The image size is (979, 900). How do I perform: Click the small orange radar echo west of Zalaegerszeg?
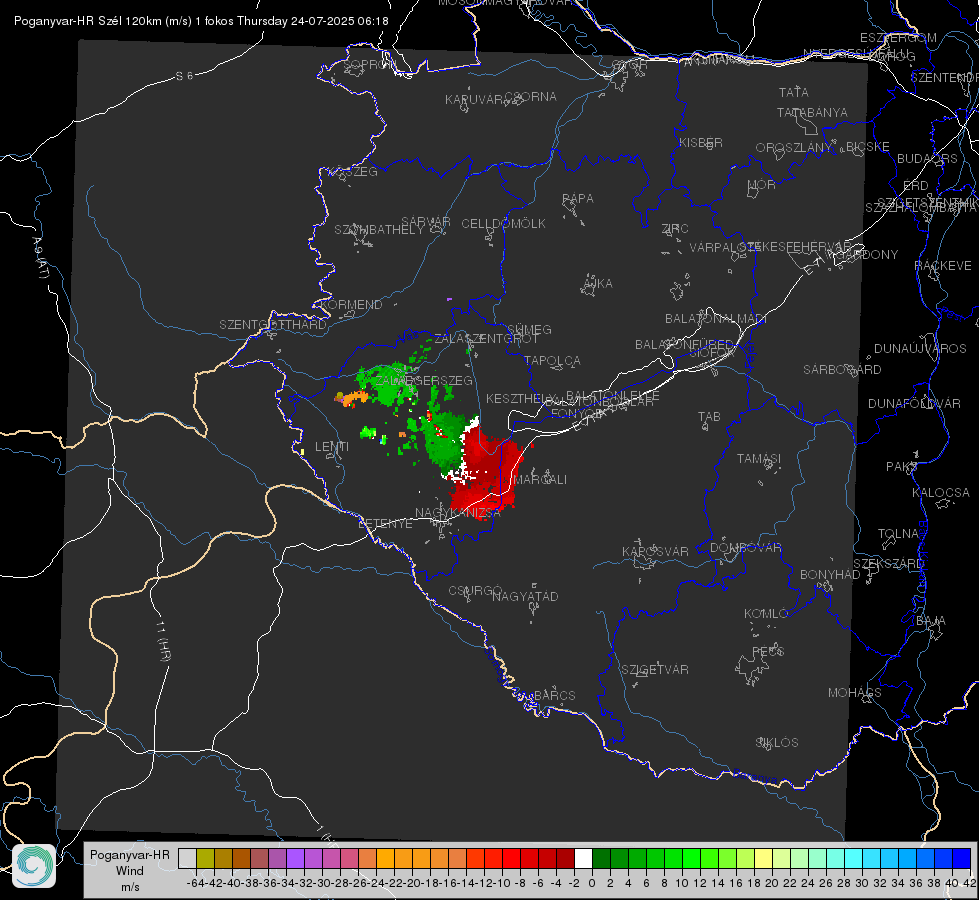(x=353, y=398)
